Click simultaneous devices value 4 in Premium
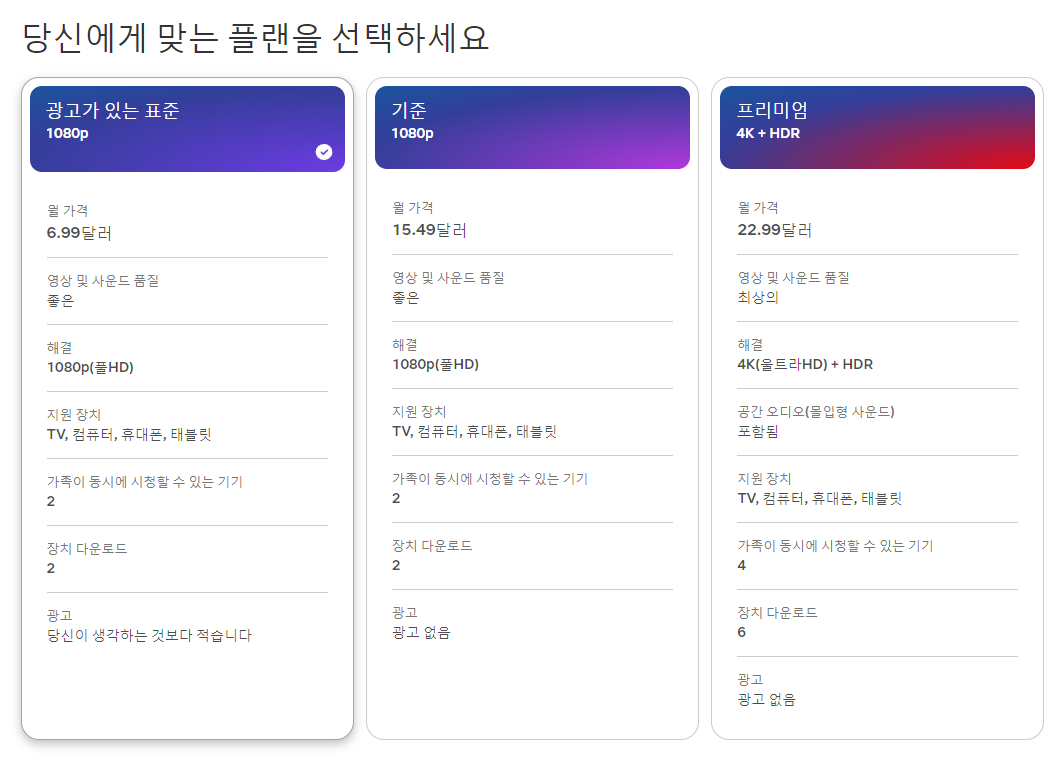 pos(742,565)
